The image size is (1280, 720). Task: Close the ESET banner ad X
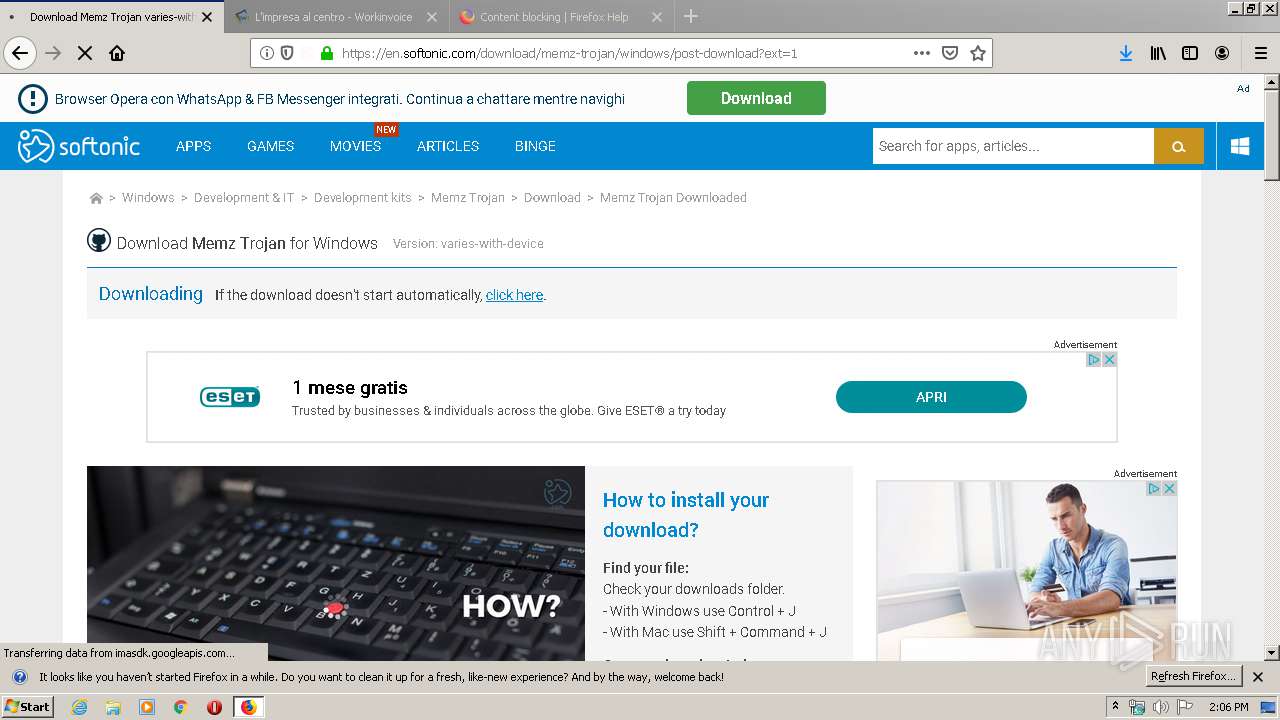click(1109, 360)
